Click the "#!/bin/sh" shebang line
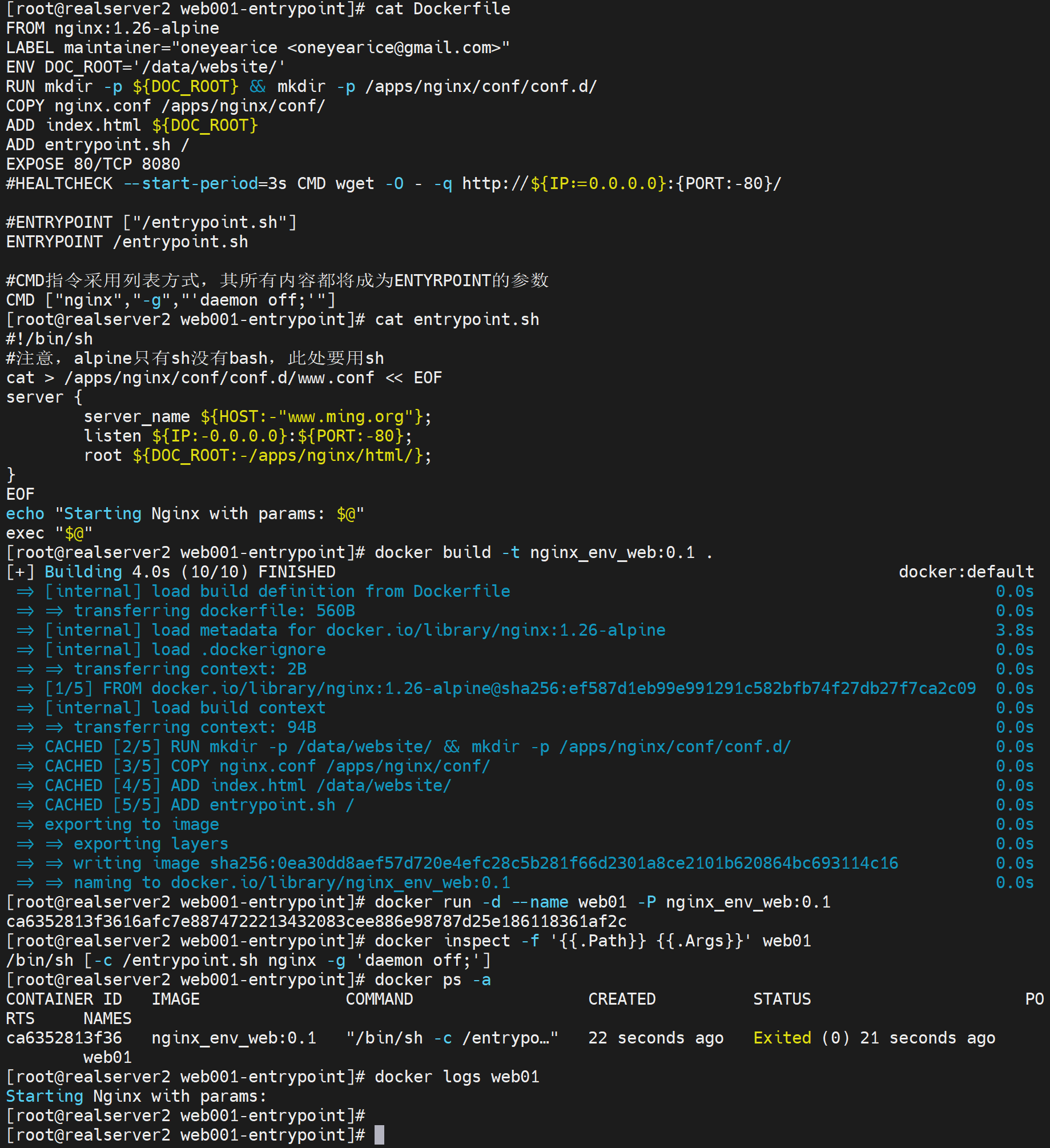The image size is (1050, 1148). [x=49, y=339]
